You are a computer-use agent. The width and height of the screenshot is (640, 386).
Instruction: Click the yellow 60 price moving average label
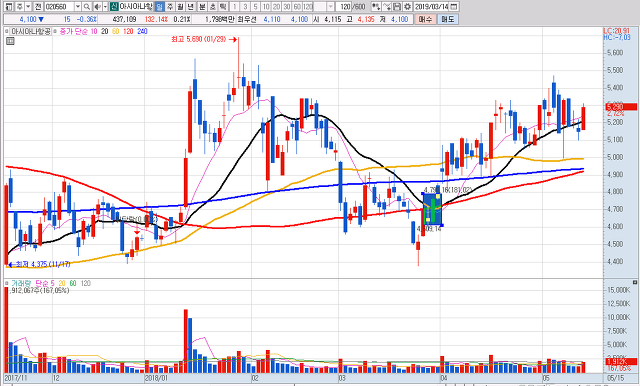pos(116,31)
